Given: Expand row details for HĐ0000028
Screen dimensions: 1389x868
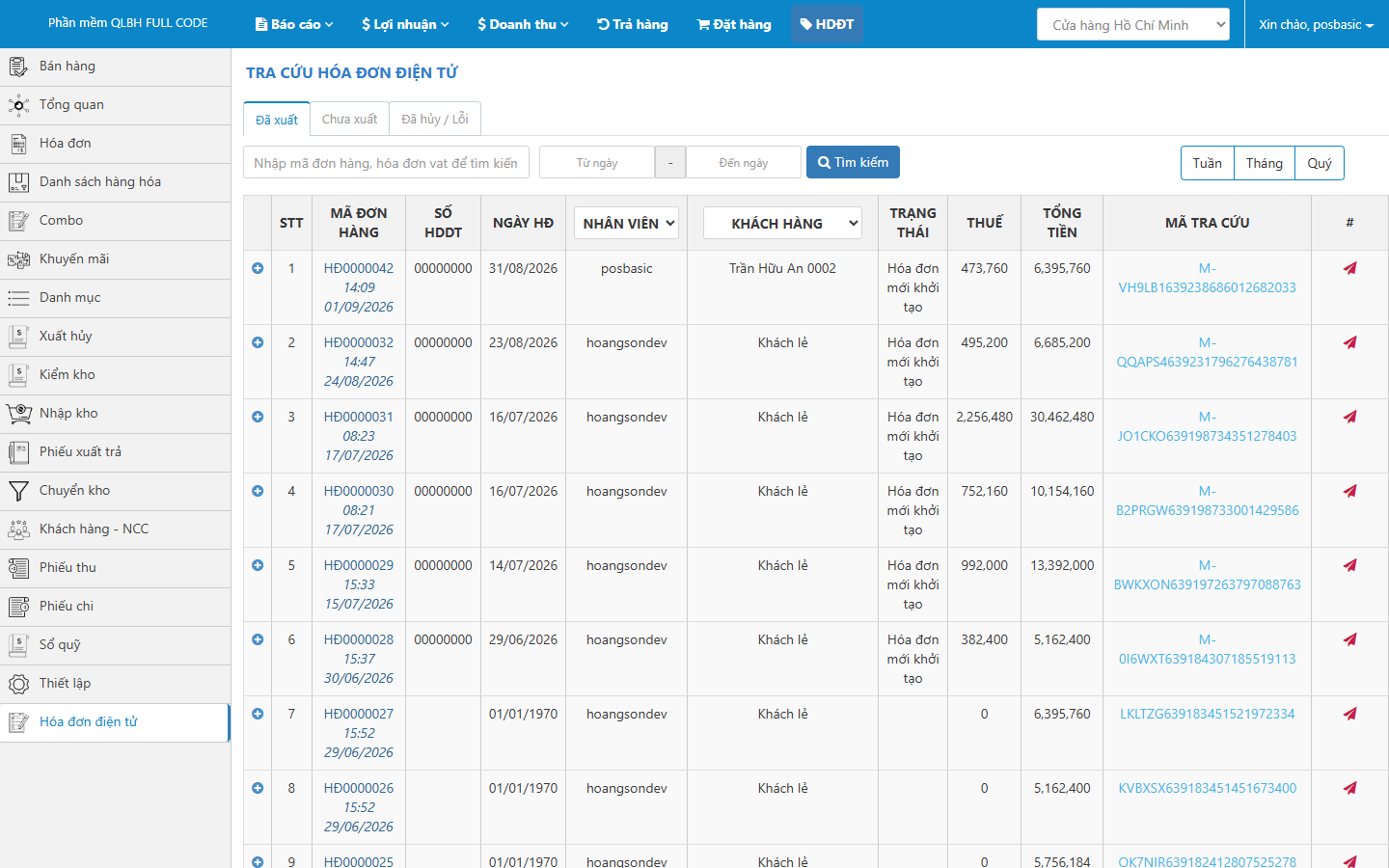Looking at the screenshot, I should click(x=258, y=639).
